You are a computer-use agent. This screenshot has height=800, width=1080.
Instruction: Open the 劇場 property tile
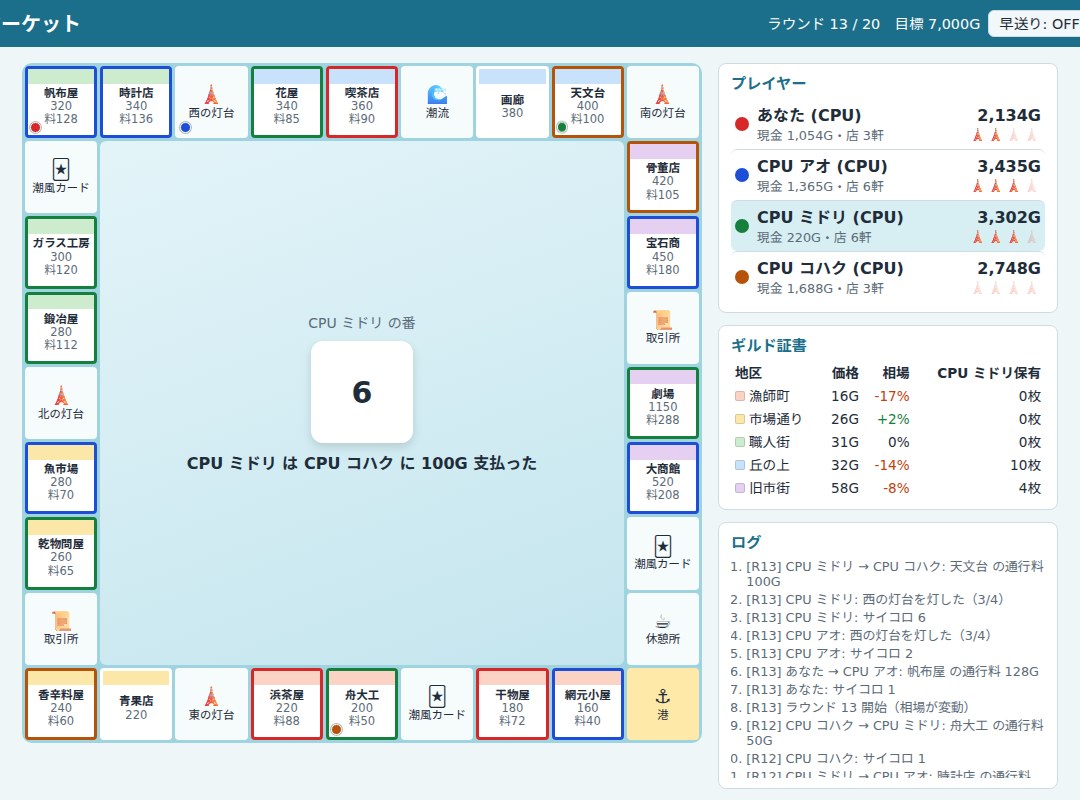(663, 403)
